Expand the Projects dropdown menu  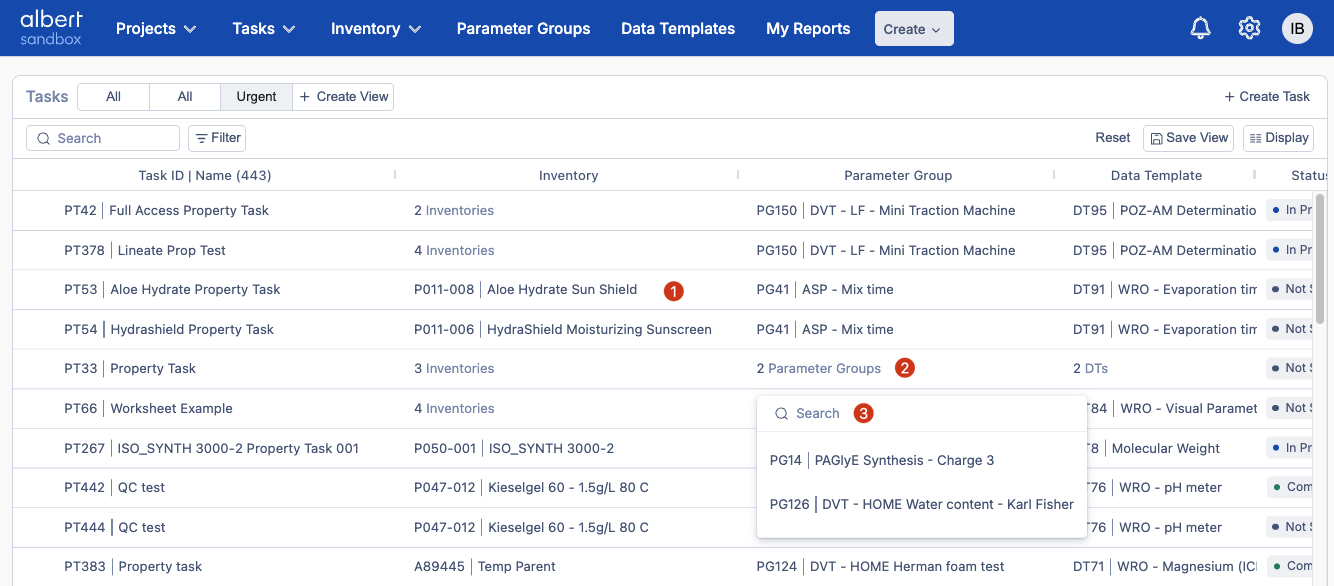[156, 29]
